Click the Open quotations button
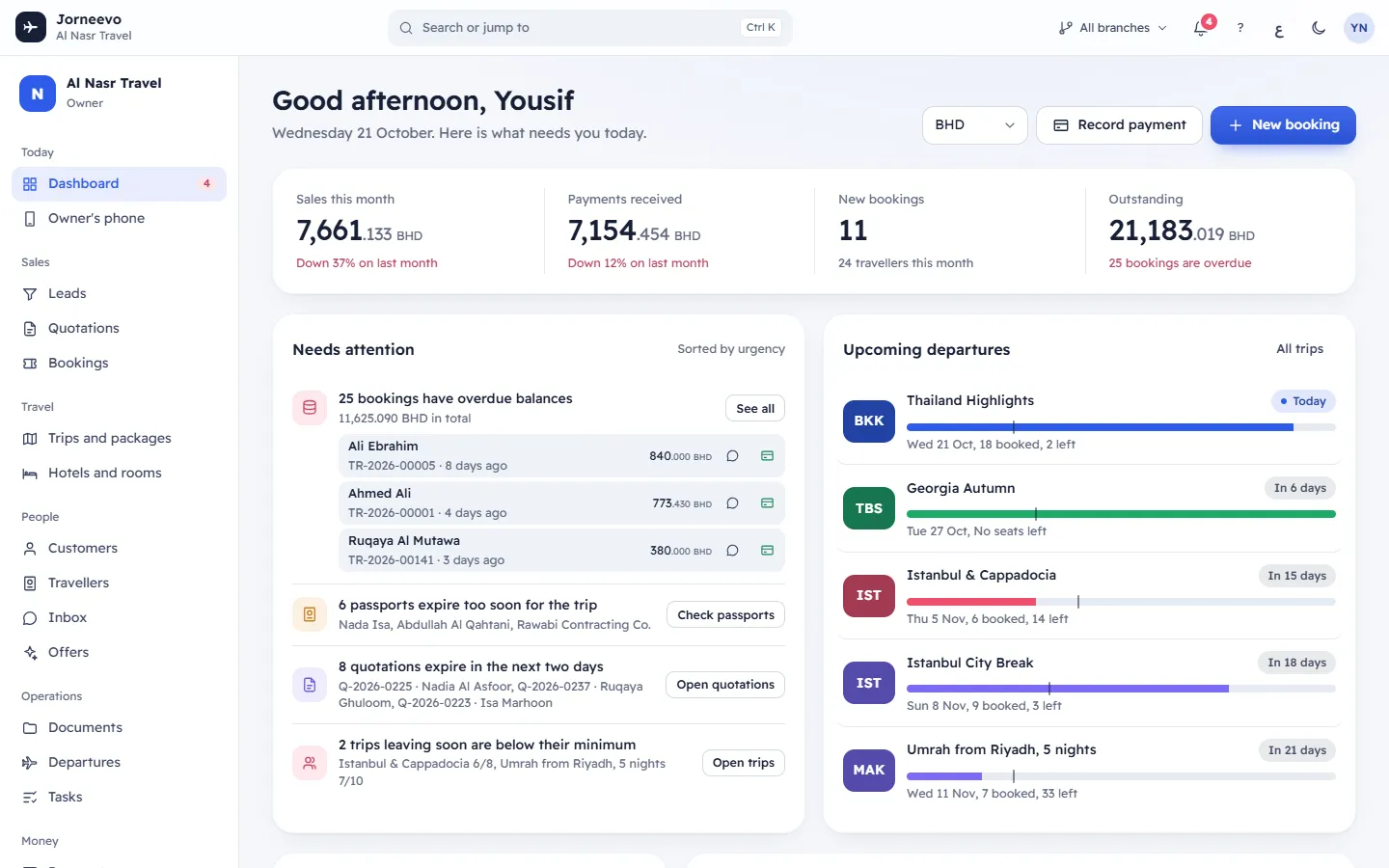Image resolution: width=1389 pixels, height=868 pixels. pyautogui.click(x=725, y=685)
